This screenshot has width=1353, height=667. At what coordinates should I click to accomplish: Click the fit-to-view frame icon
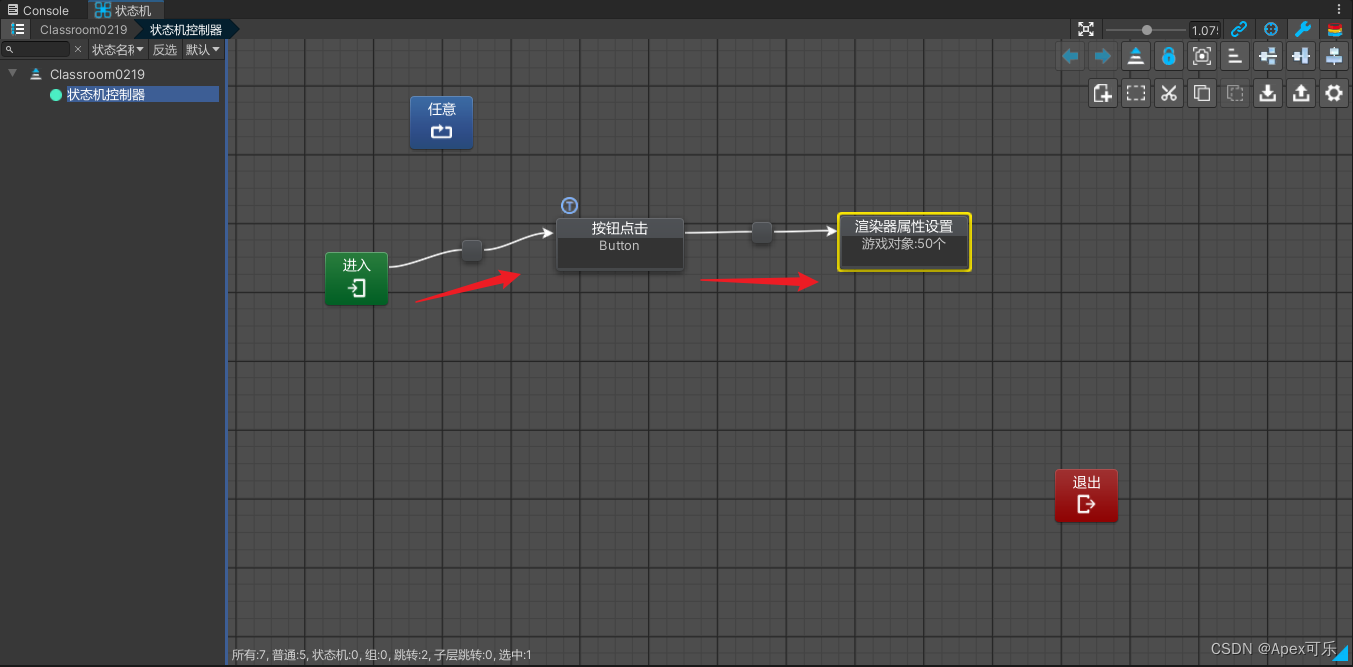(1086, 29)
